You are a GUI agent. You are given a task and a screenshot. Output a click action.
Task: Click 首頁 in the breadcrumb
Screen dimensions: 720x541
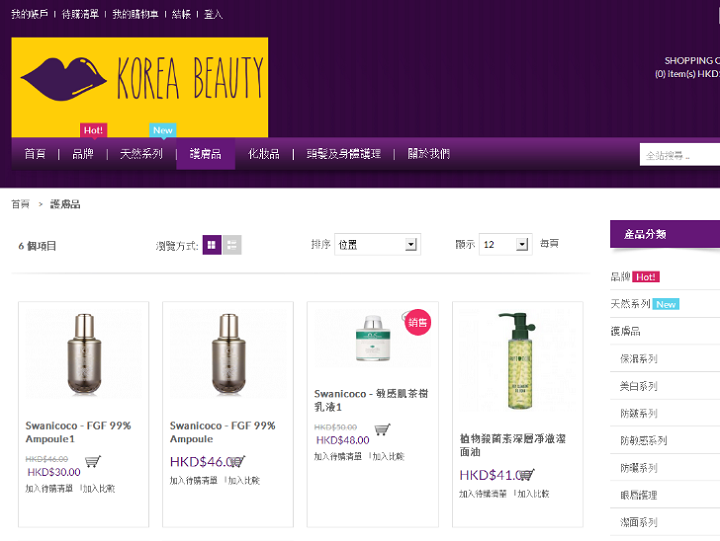(x=21, y=204)
